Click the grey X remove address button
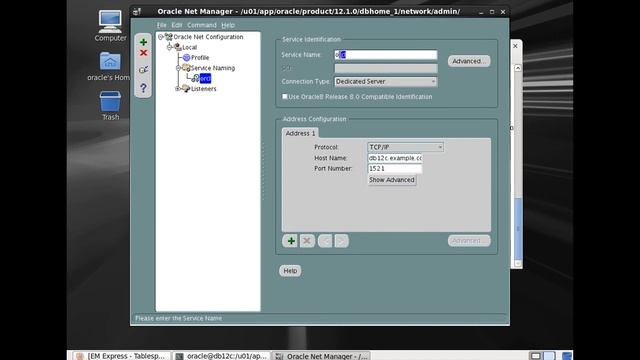640x360 pixels. 307,241
